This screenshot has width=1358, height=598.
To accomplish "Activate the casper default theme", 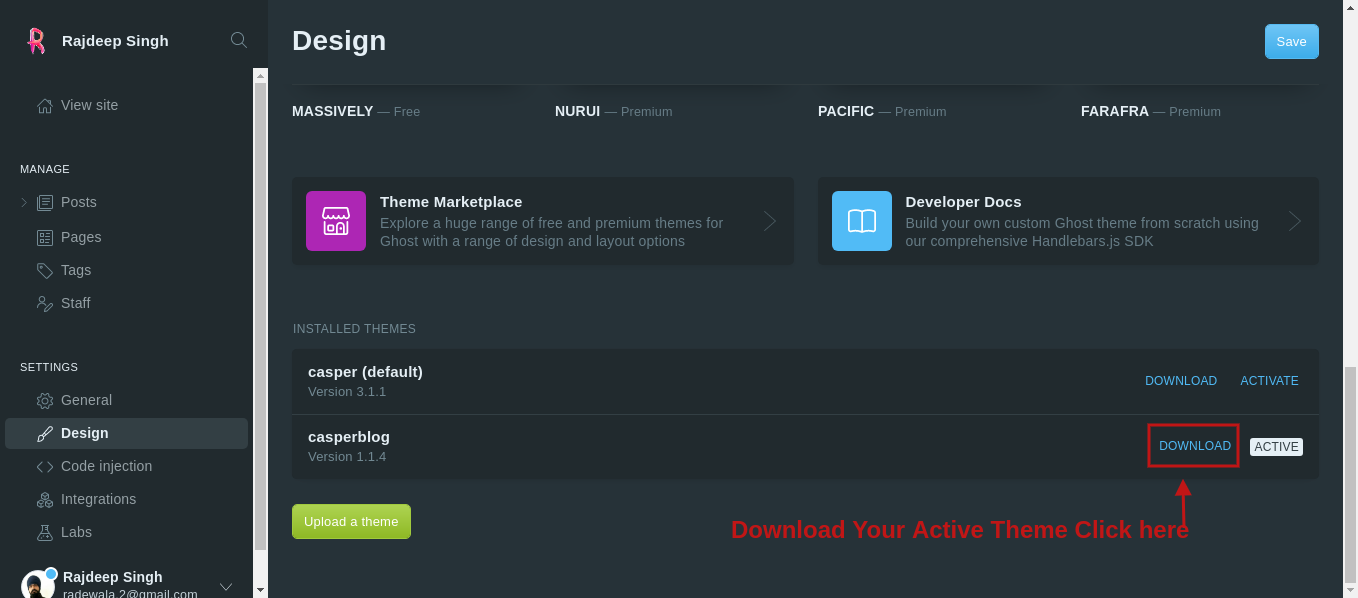I will pyautogui.click(x=1269, y=380).
